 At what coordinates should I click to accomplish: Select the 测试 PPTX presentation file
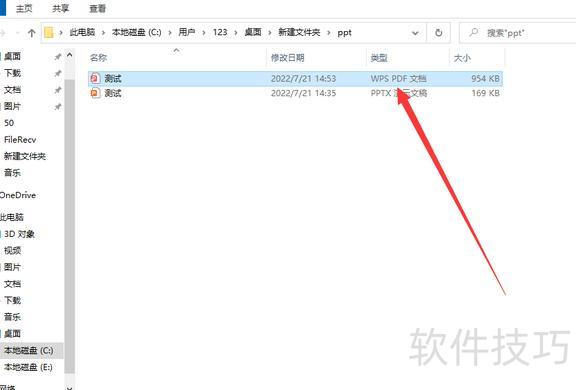[295, 93]
